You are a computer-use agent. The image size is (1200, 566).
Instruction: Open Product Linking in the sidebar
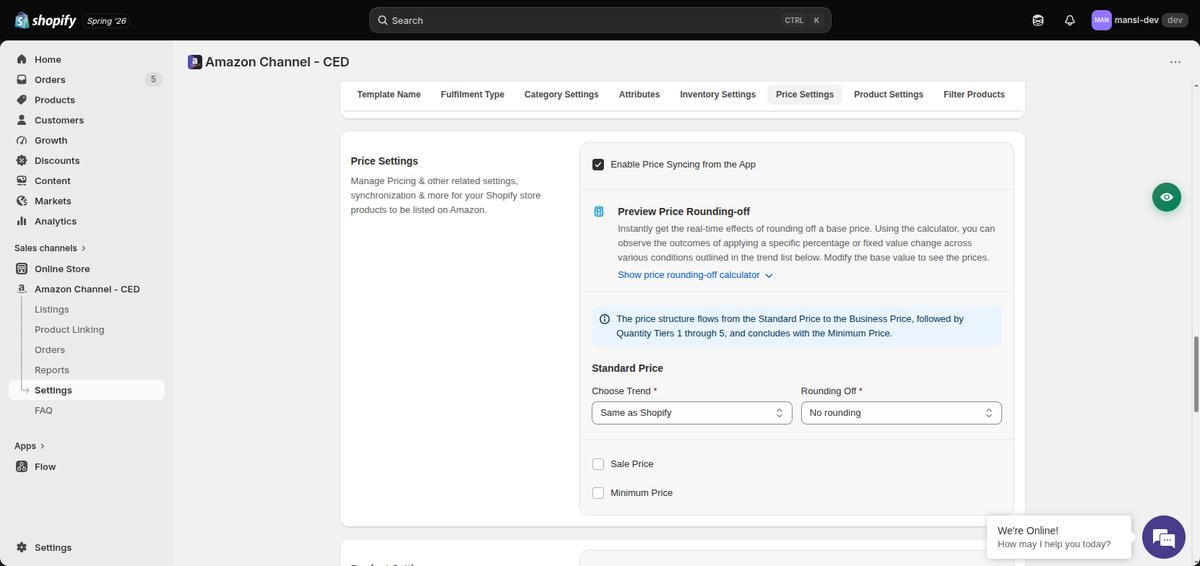click(x=69, y=329)
